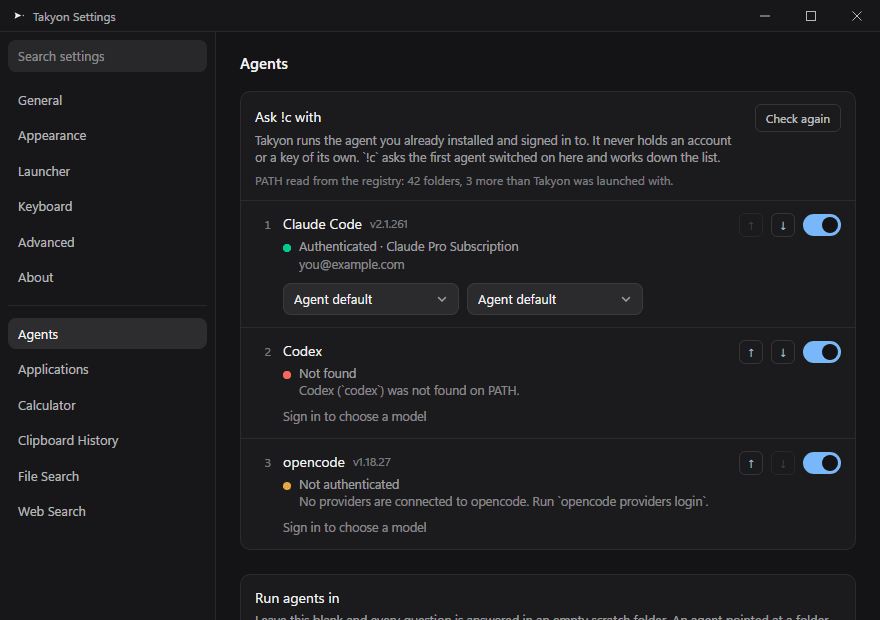The height and width of the screenshot is (620, 880).
Task: Click the Check again button
Action: [x=798, y=118]
